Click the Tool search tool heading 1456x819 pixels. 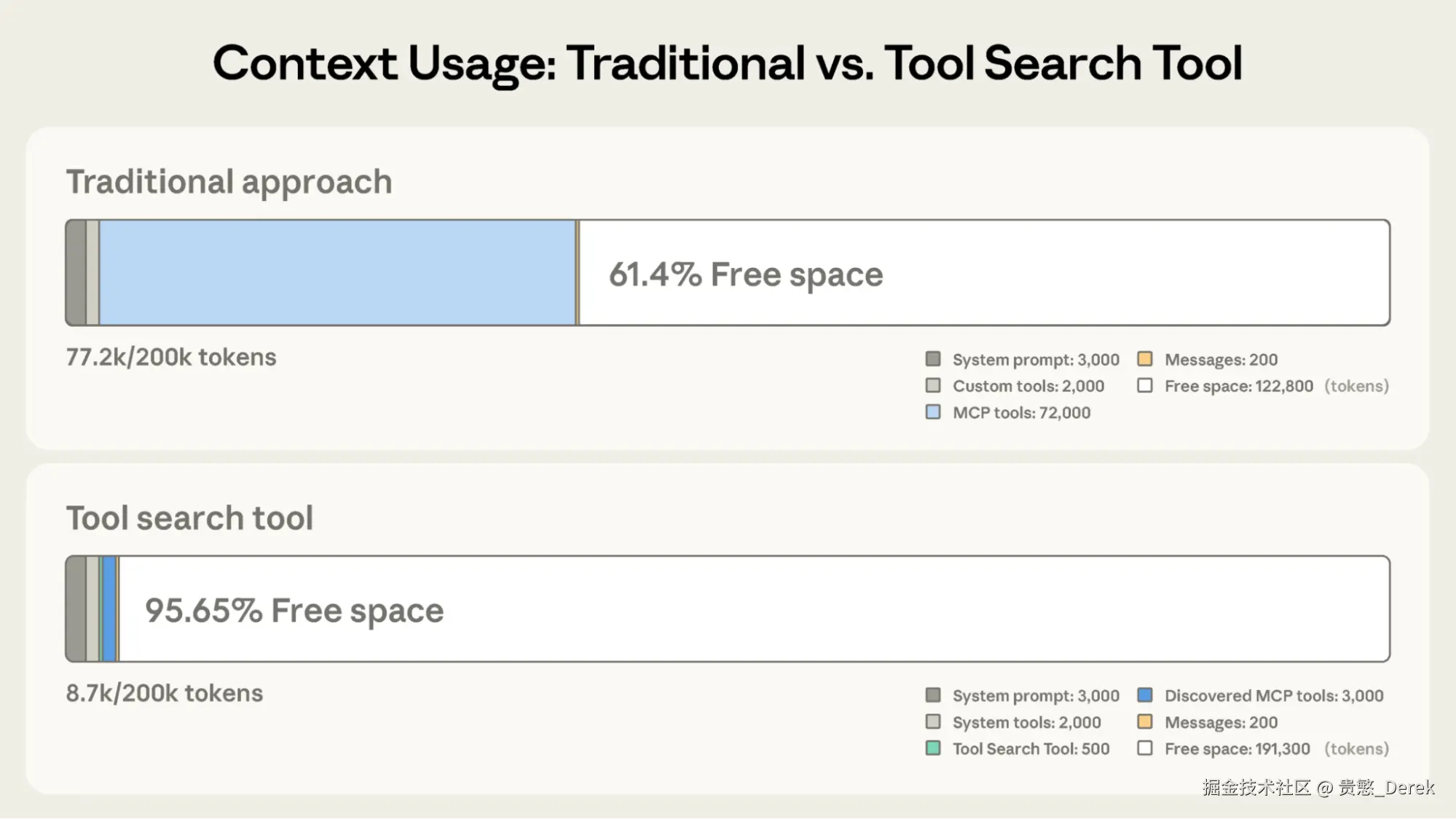click(x=189, y=518)
